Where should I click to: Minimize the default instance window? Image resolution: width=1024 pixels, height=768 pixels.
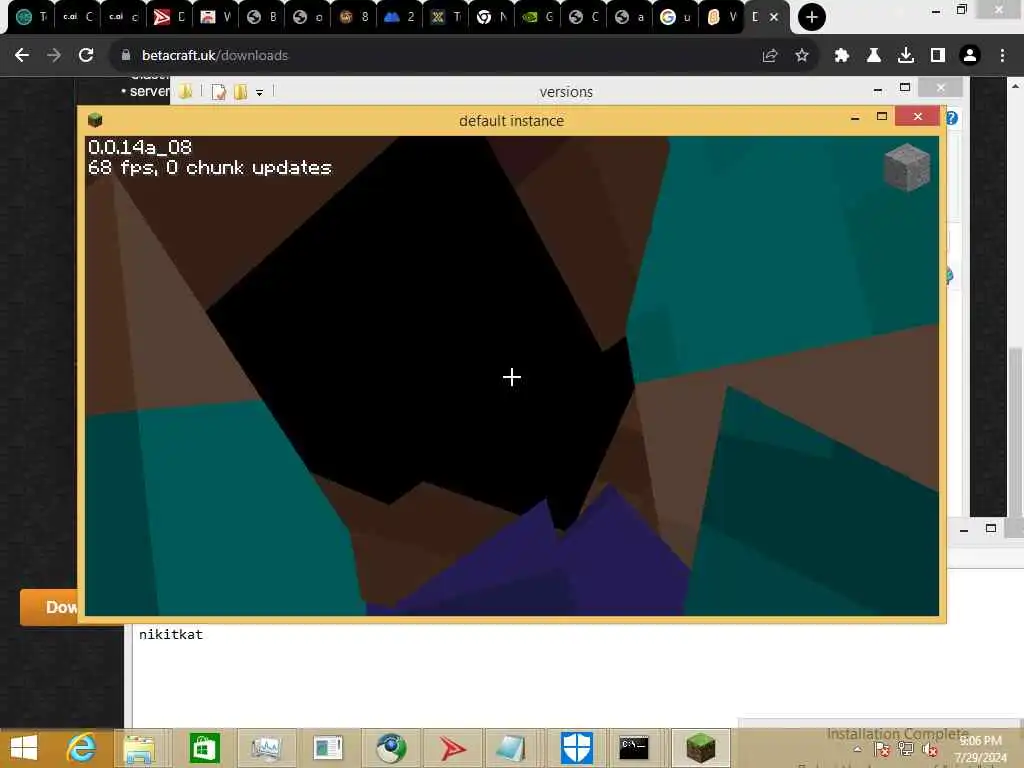[855, 118]
